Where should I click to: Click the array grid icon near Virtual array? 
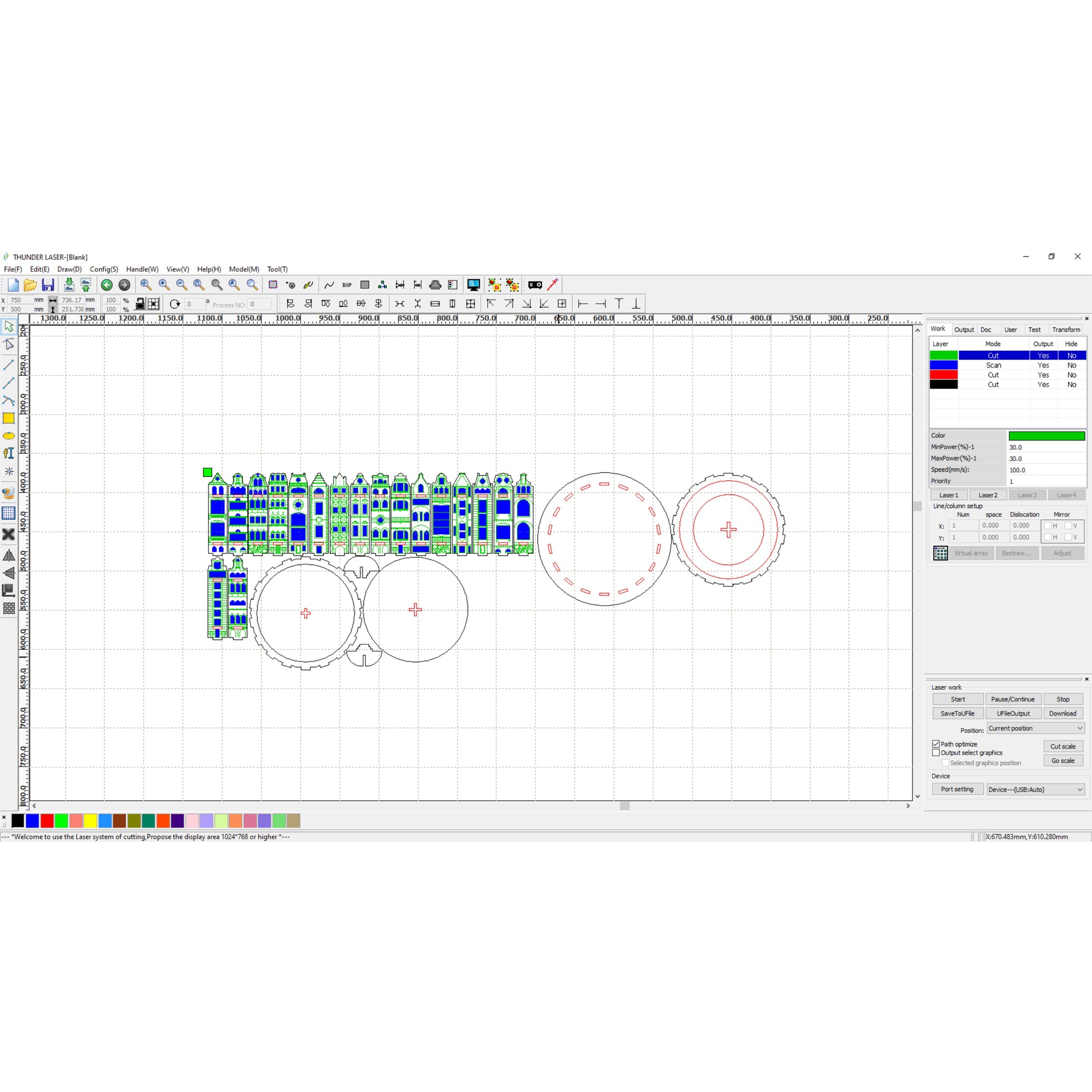coord(940,553)
